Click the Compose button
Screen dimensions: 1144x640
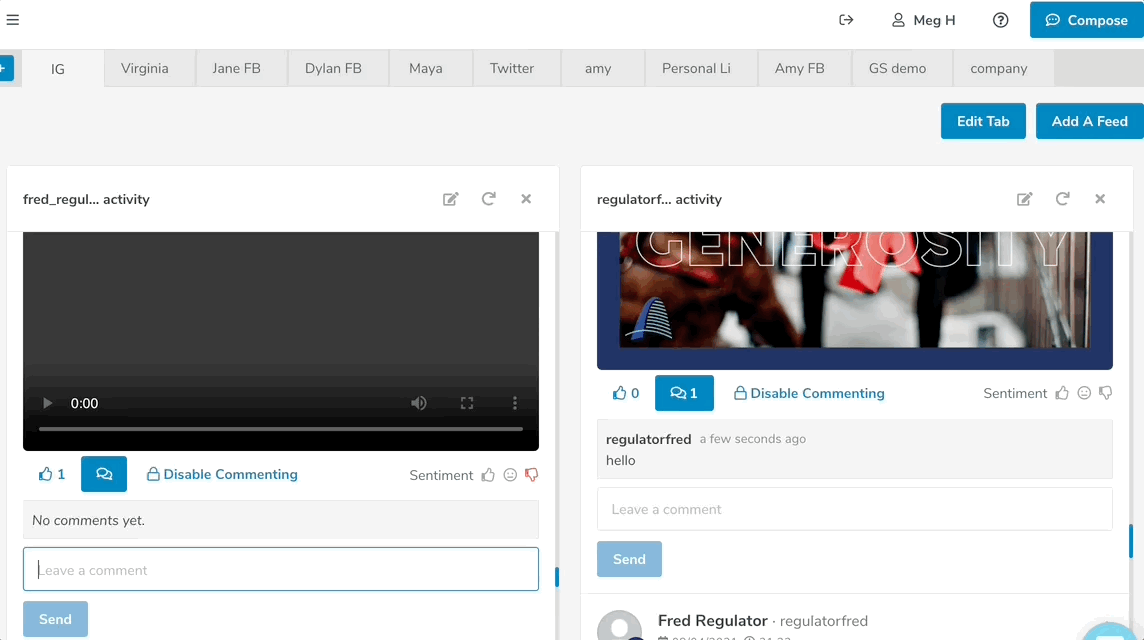(1086, 20)
